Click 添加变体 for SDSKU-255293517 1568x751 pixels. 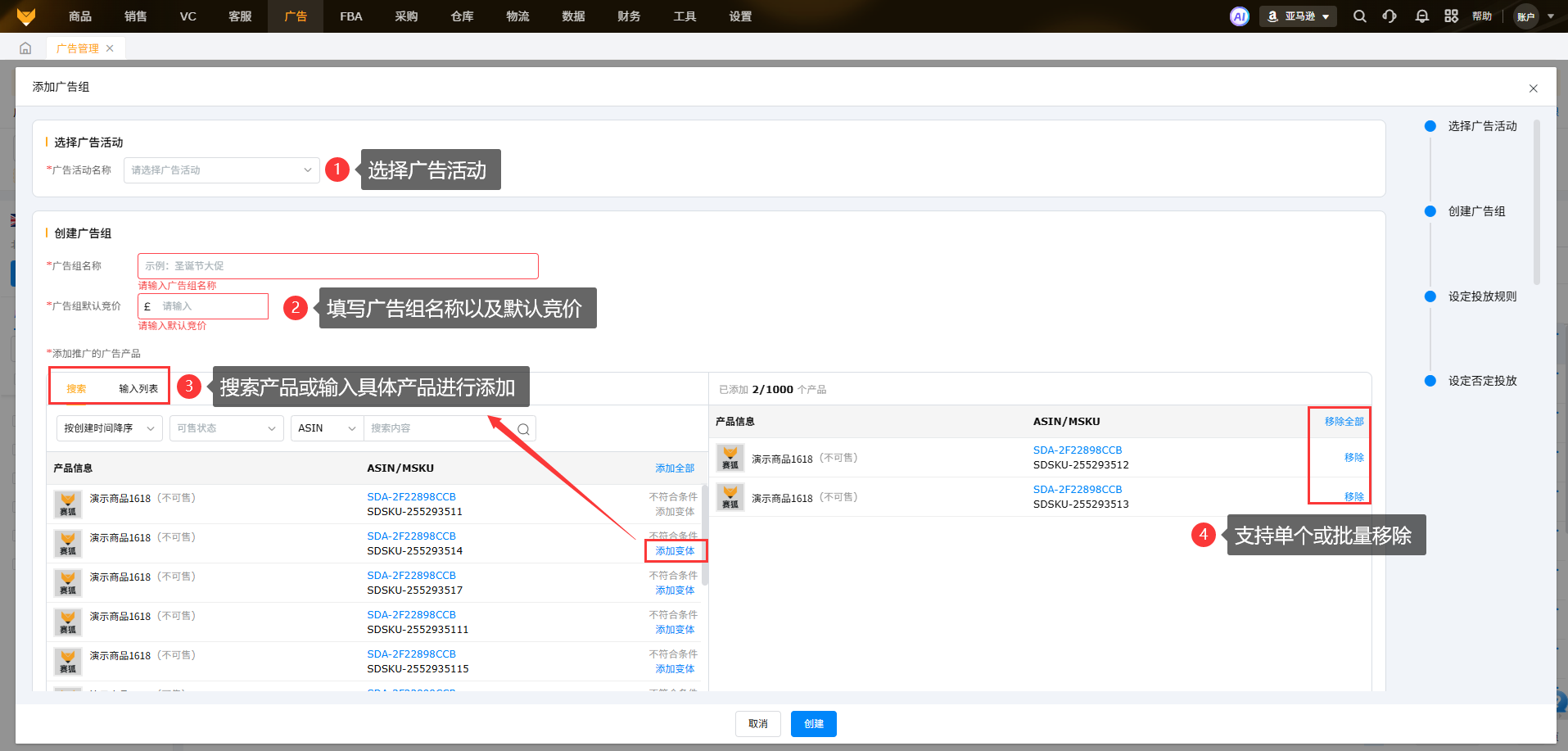(x=675, y=590)
